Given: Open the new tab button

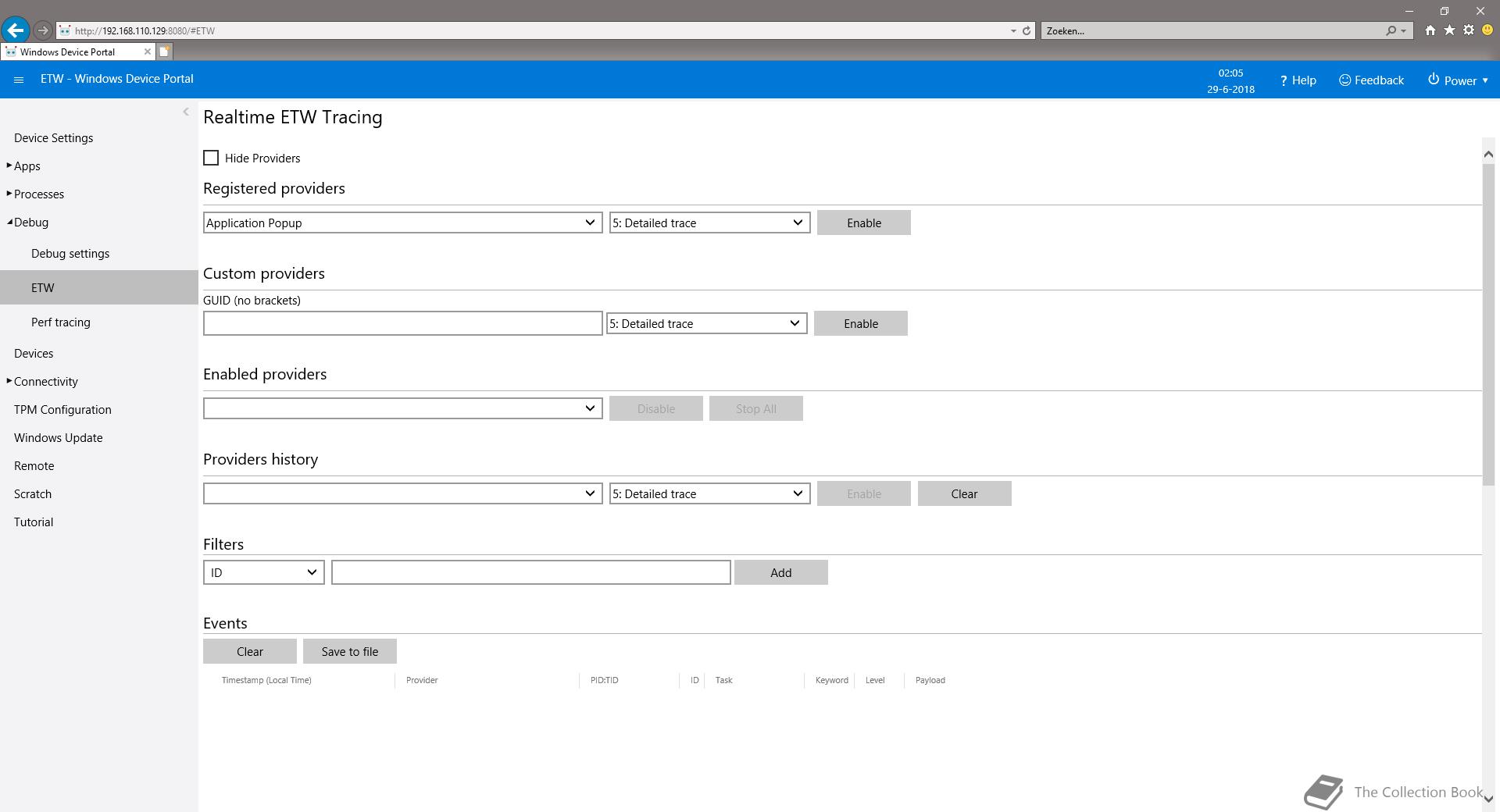Looking at the screenshot, I should [x=164, y=52].
